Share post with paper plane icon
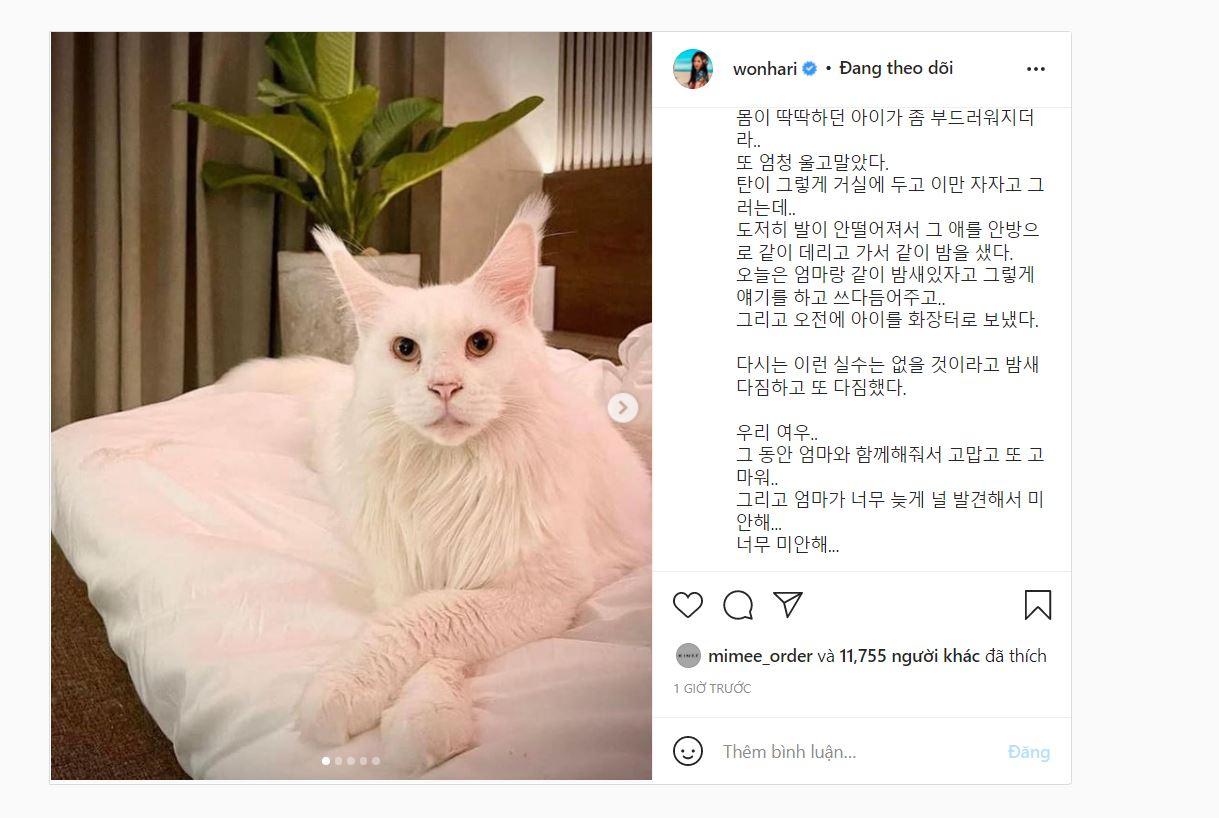Viewport: 1219px width, 818px height. (788, 604)
